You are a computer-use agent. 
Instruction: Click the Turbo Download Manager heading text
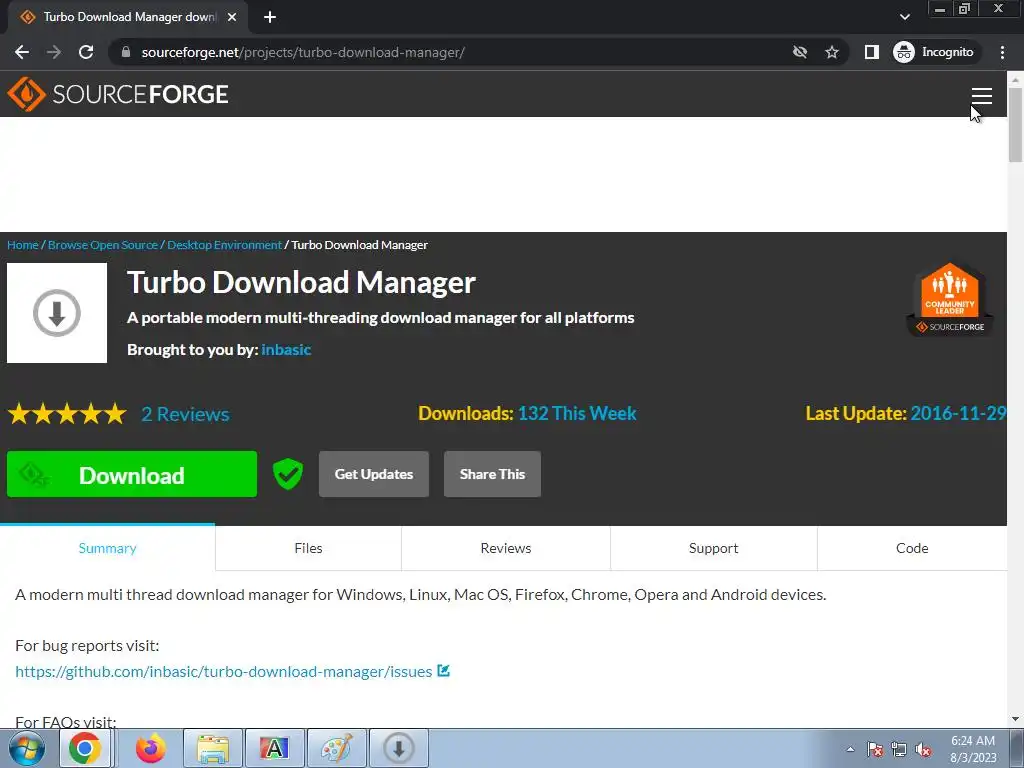[301, 282]
